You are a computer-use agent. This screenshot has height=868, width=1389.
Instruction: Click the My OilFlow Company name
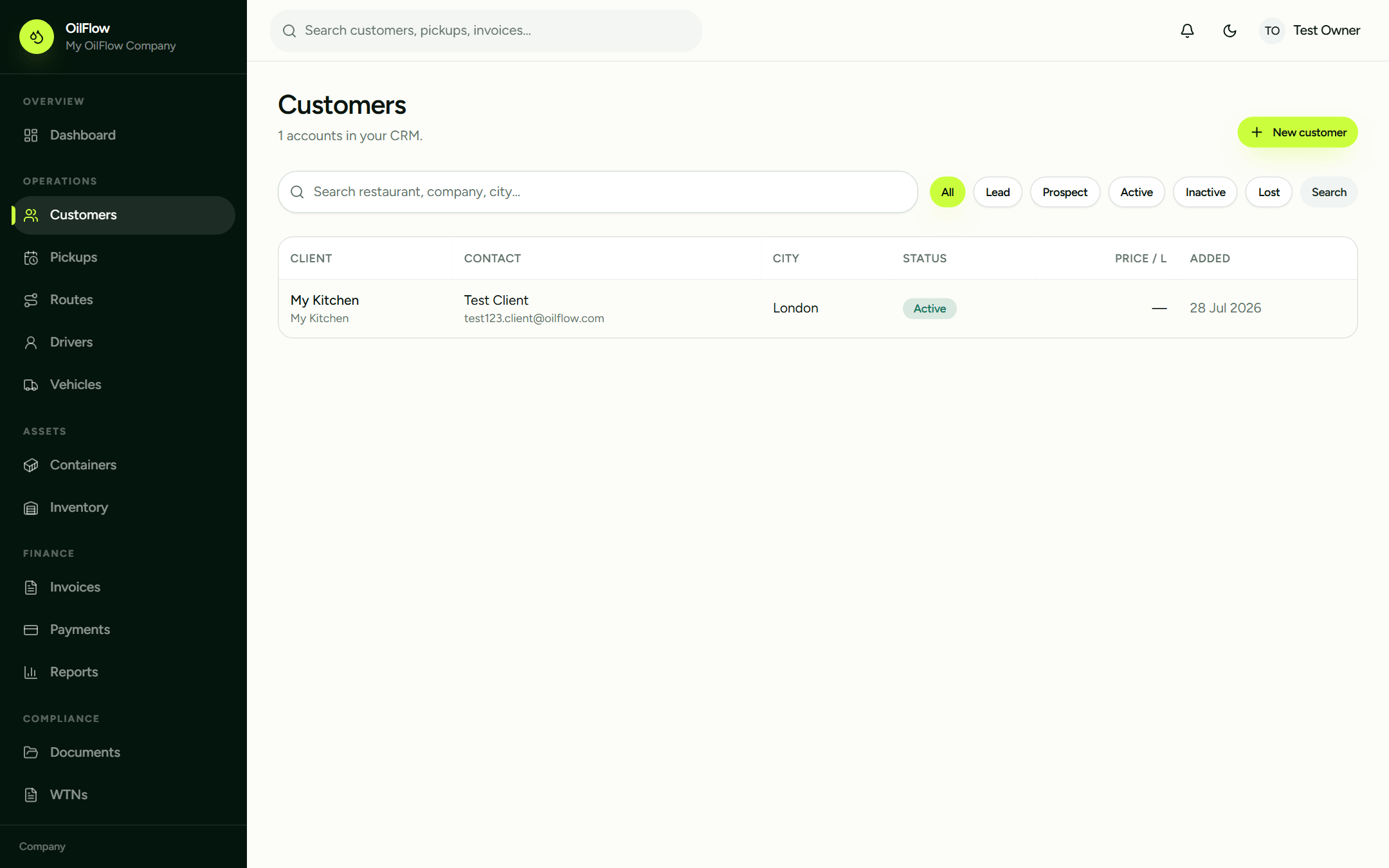(120, 46)
